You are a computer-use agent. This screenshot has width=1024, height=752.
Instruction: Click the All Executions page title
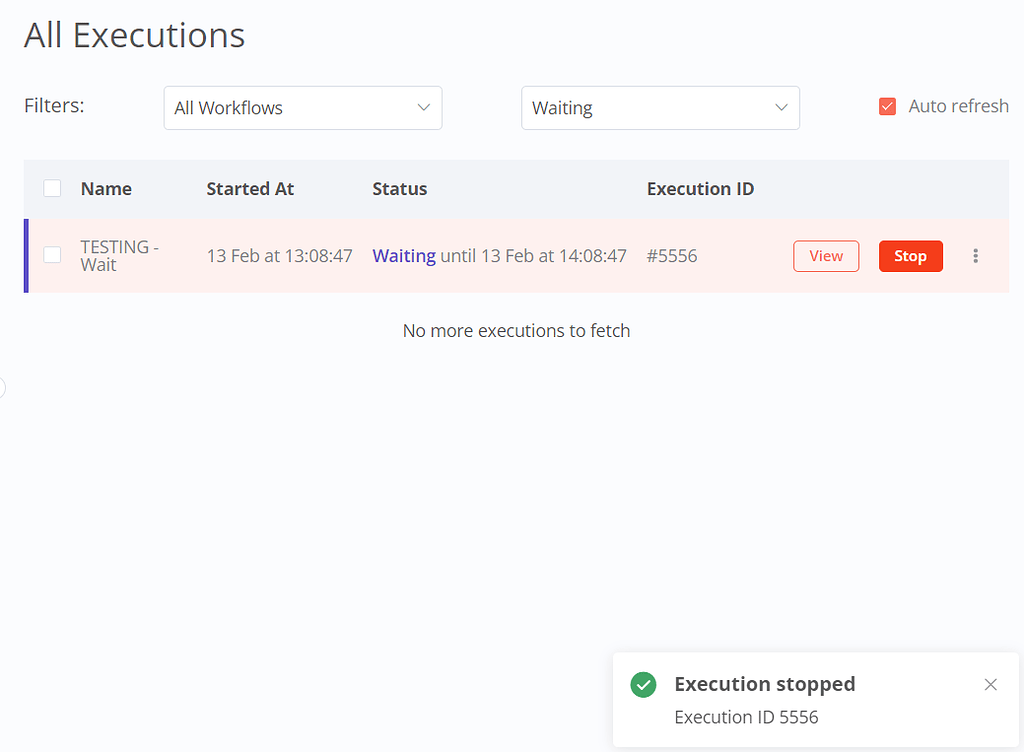click(134, 34)
